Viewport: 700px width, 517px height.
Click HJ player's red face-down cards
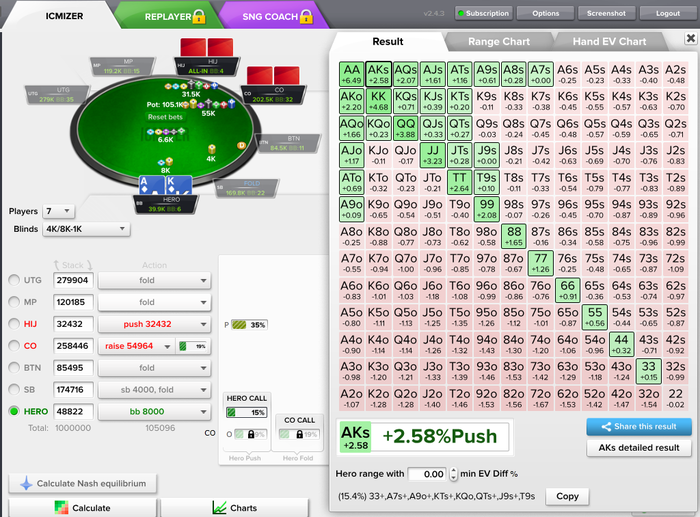point(207,47)
